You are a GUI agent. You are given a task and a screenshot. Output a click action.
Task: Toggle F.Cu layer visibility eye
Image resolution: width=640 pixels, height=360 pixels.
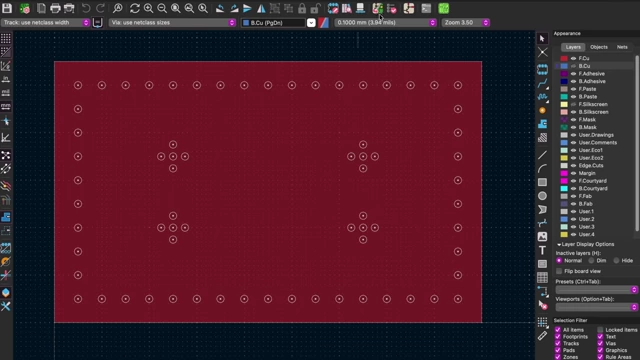(x=573, y=58)
